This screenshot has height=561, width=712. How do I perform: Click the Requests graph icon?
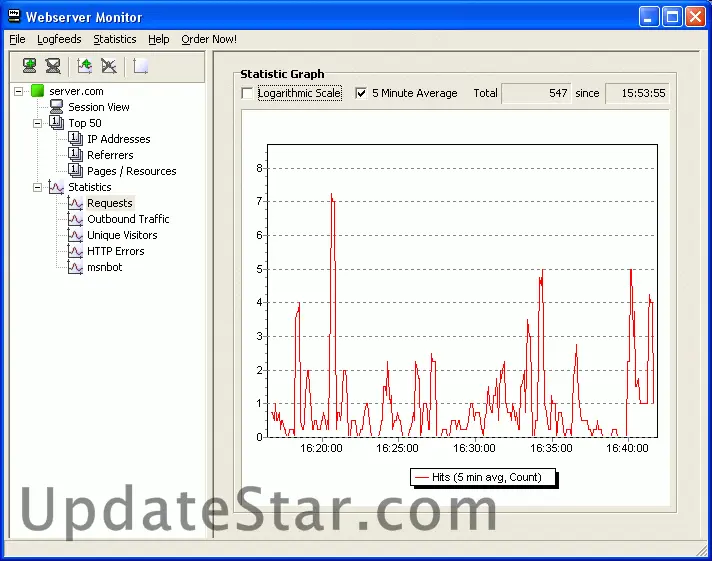pos(75,203)
